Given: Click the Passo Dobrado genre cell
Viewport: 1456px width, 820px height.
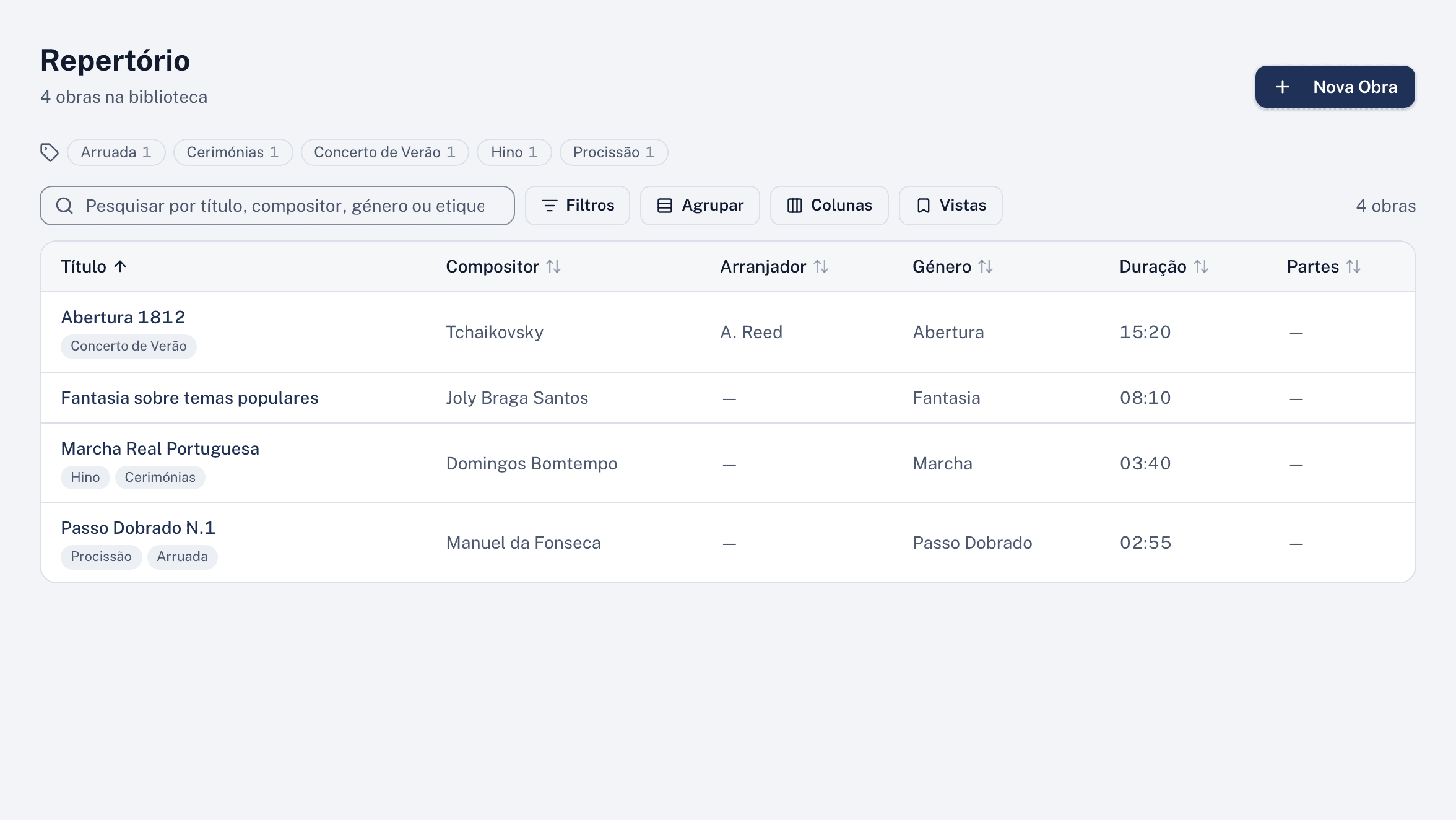Looking at the screenshot, I should tap(973, 543).
